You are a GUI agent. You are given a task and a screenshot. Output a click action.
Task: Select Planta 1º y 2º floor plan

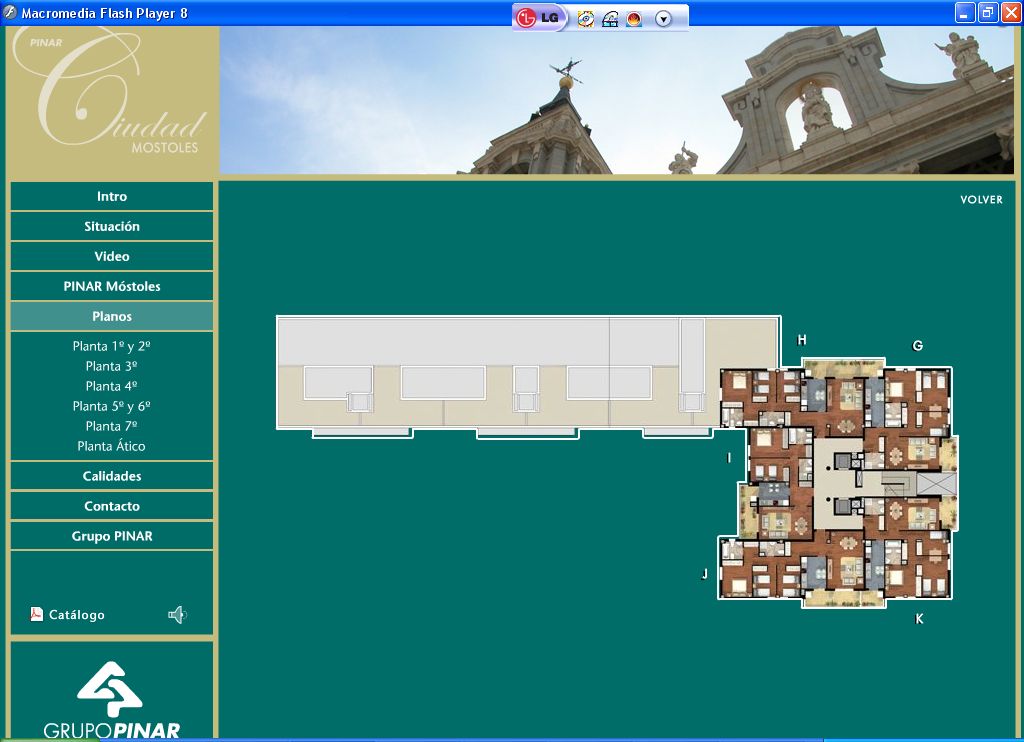tap(112, 347)
